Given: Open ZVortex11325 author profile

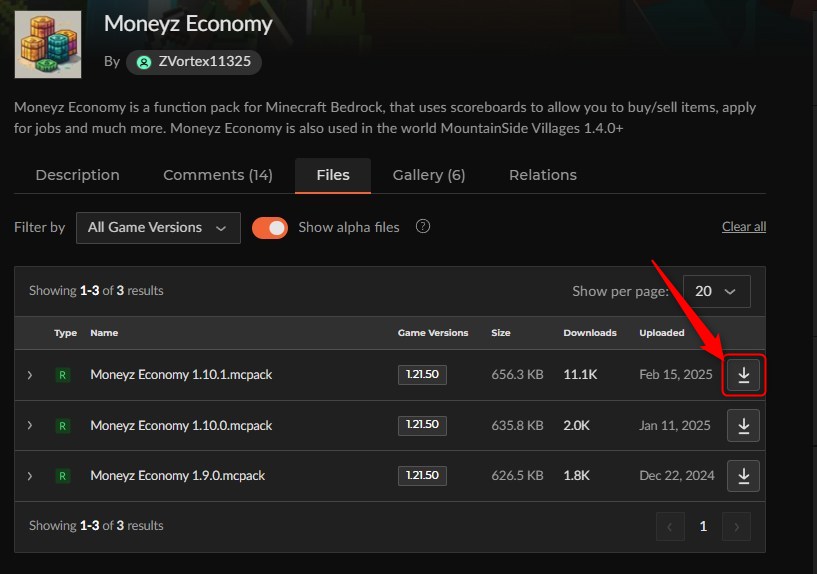Looking at the screenshot, I should [194, 62].
